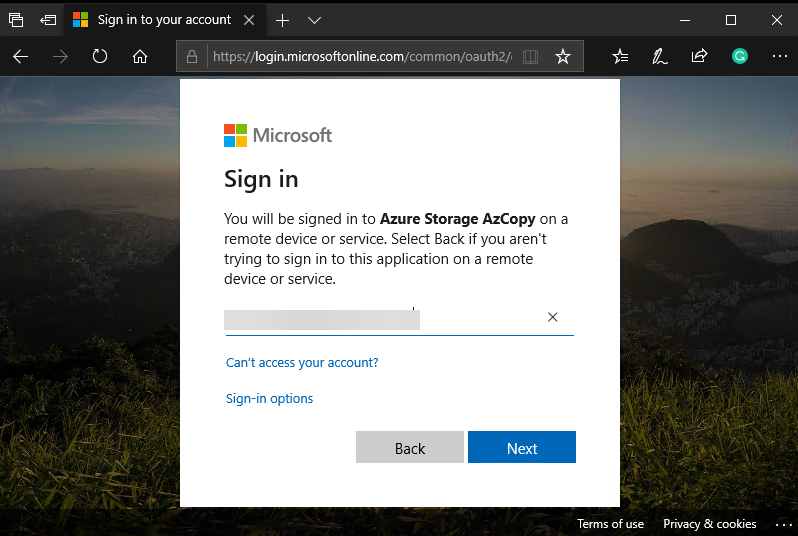Add page to favorites star

[563, 56]
